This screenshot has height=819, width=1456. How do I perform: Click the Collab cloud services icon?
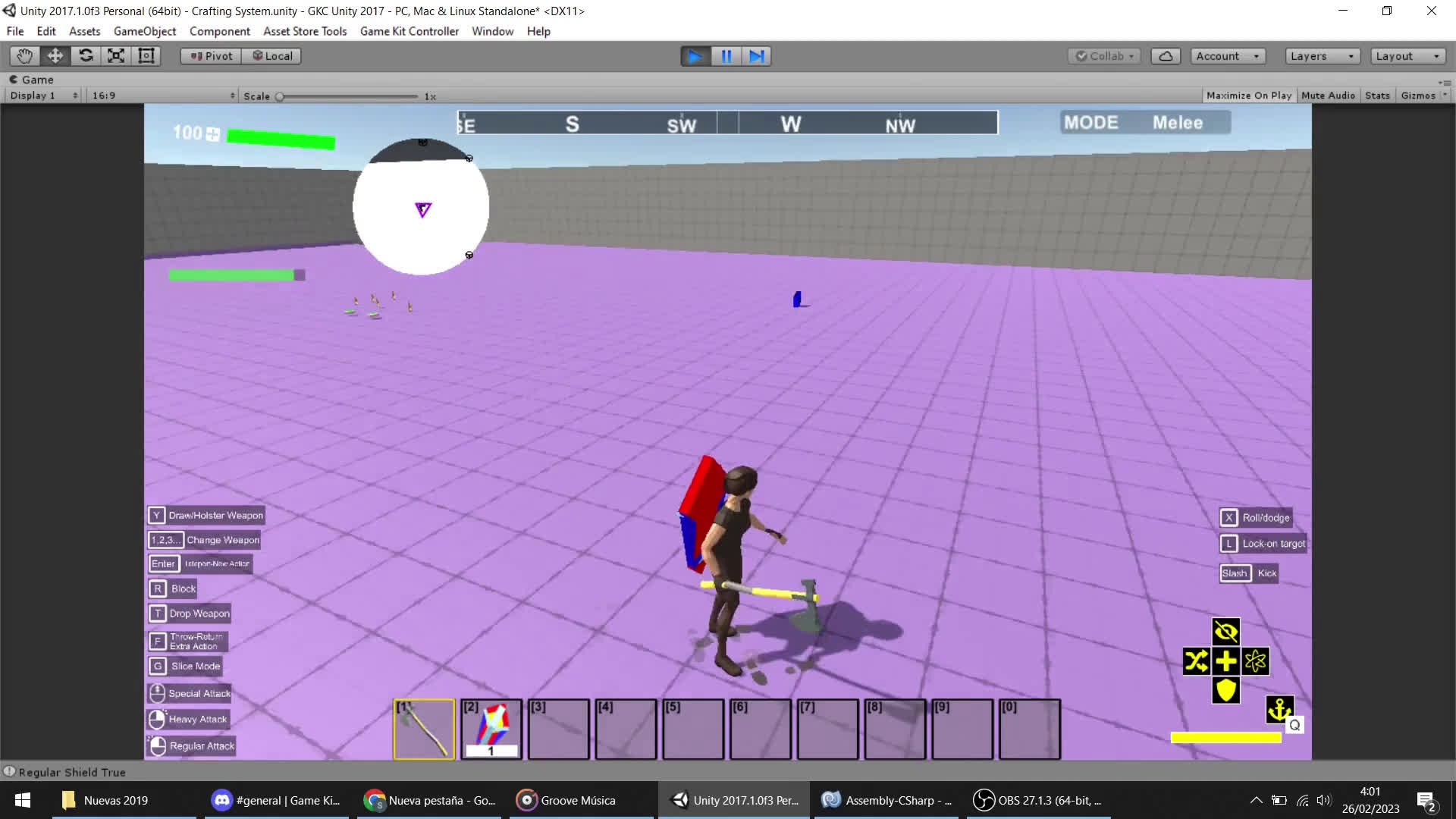point(1166,55)
